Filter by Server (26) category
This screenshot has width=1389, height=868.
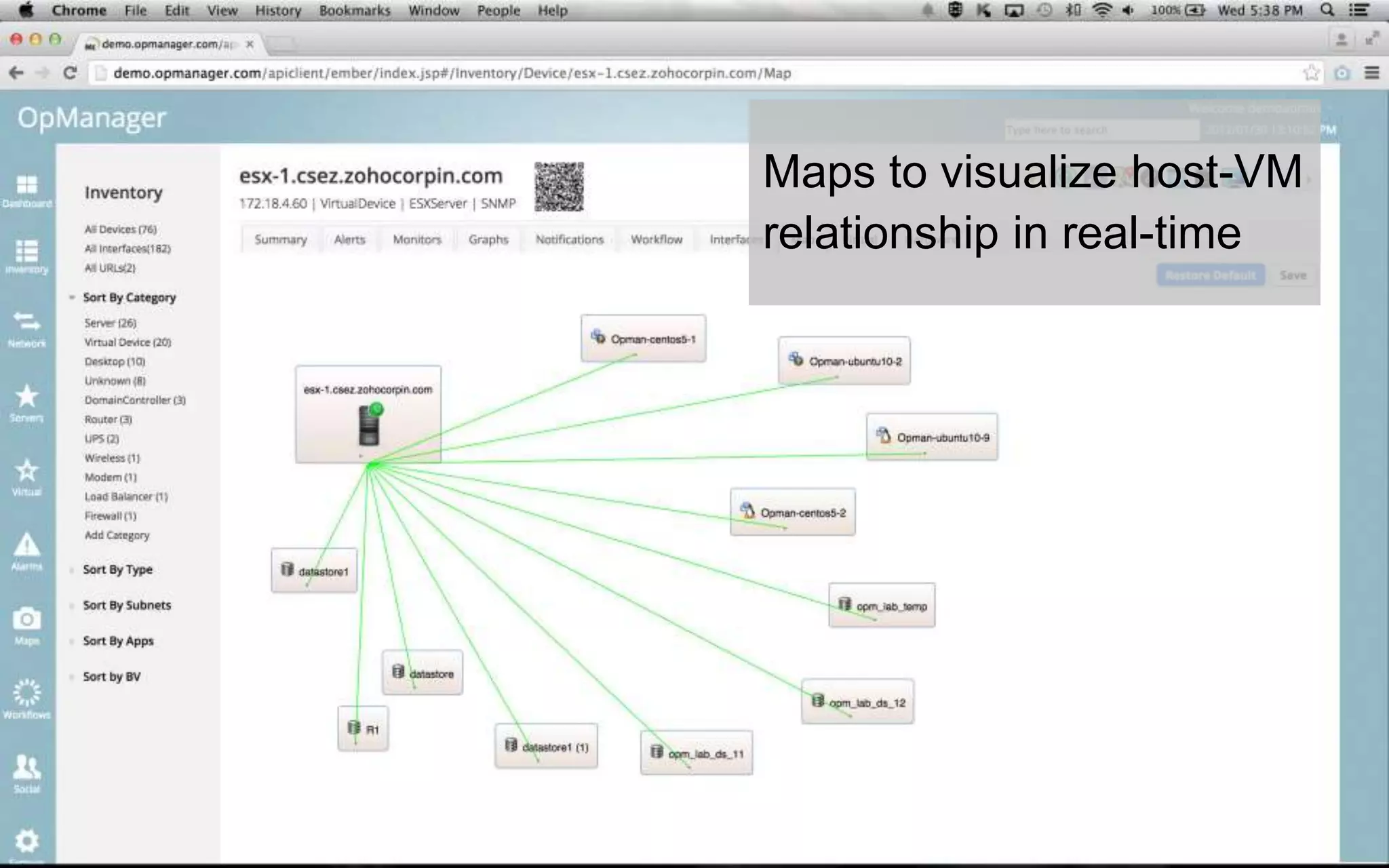pyautogui.click(x=111, y=323)
